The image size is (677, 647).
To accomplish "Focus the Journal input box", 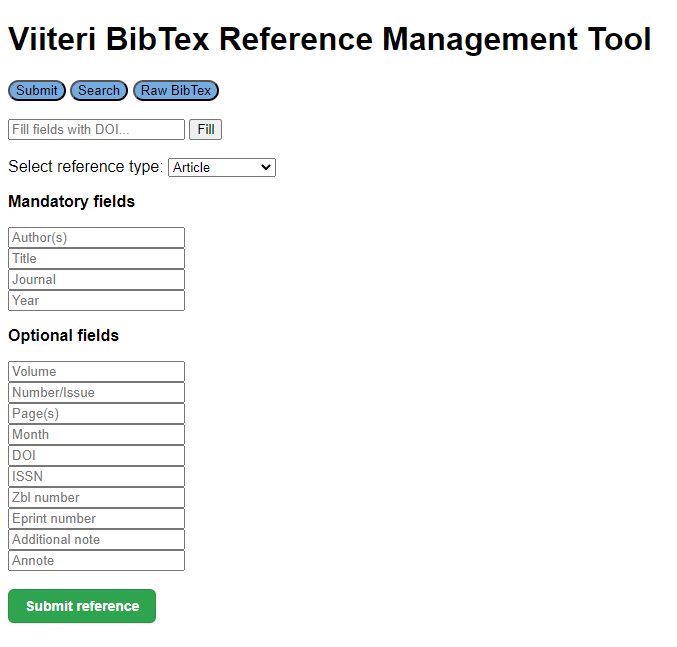I will point(96,280).
